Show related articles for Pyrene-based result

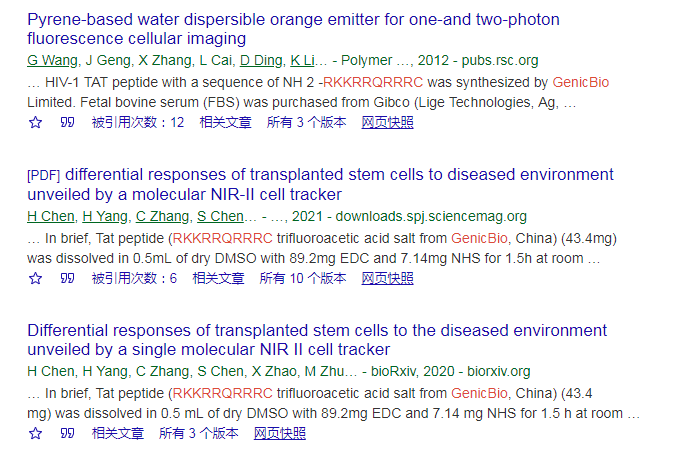pyautogui.click(x=225, y=122)
